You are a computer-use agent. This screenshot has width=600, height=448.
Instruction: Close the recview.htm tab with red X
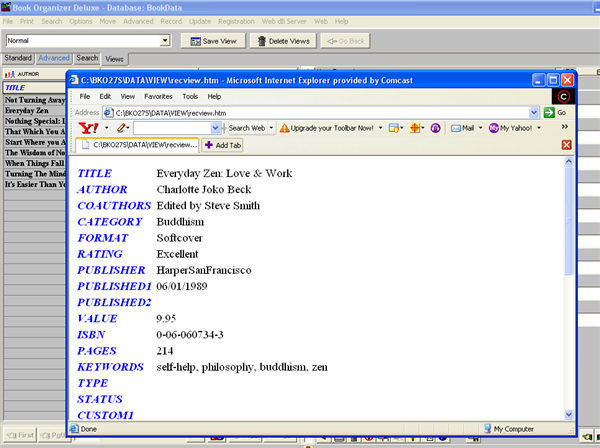click(567, 145)
